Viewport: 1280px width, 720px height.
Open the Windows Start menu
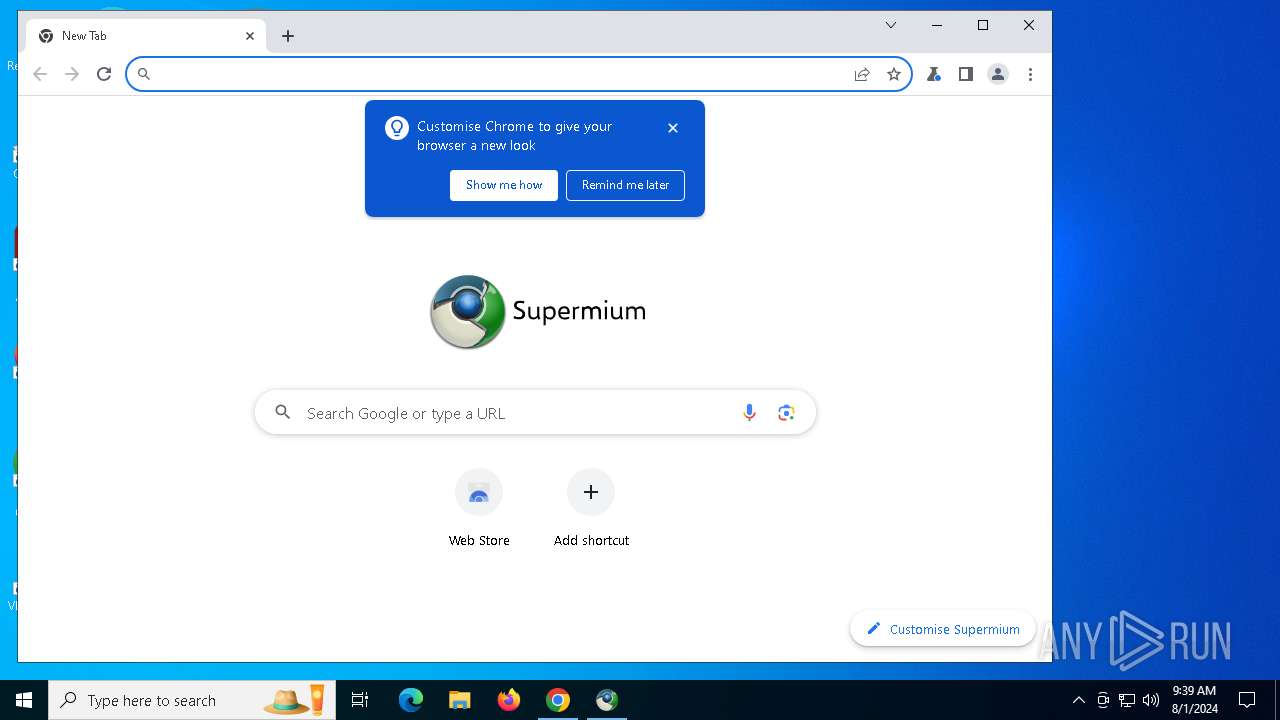24,700
